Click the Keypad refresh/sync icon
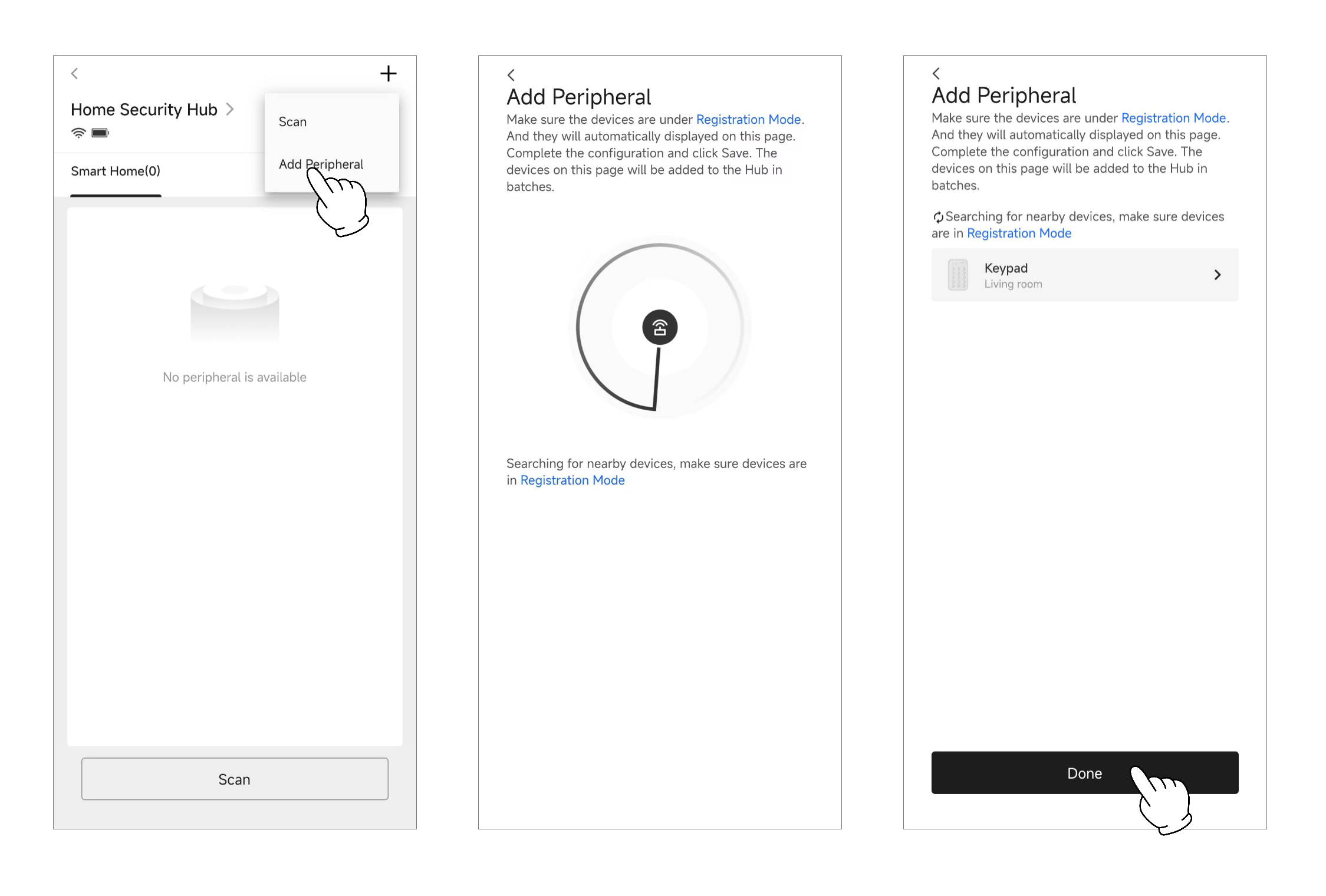This screenshot has width=1326, height=896. pyautogui.click(x=937, y=217)
